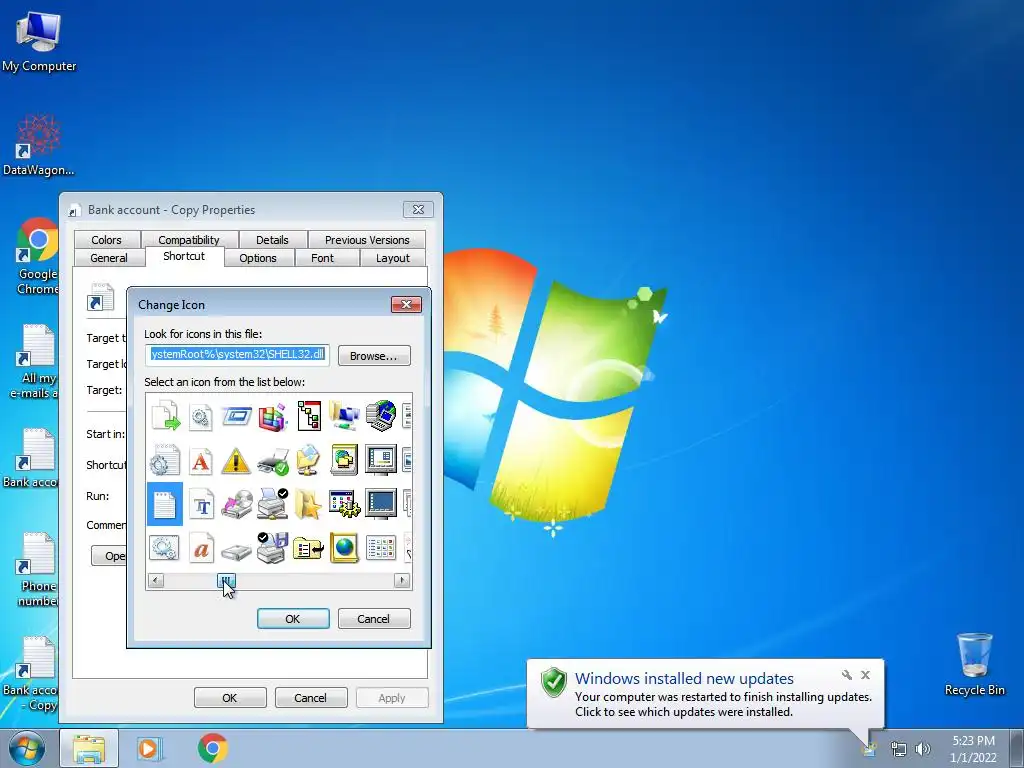The image size is (1024, 768).
Task: Select the globe on yellow page icon
Action: (x=344, y=548)
